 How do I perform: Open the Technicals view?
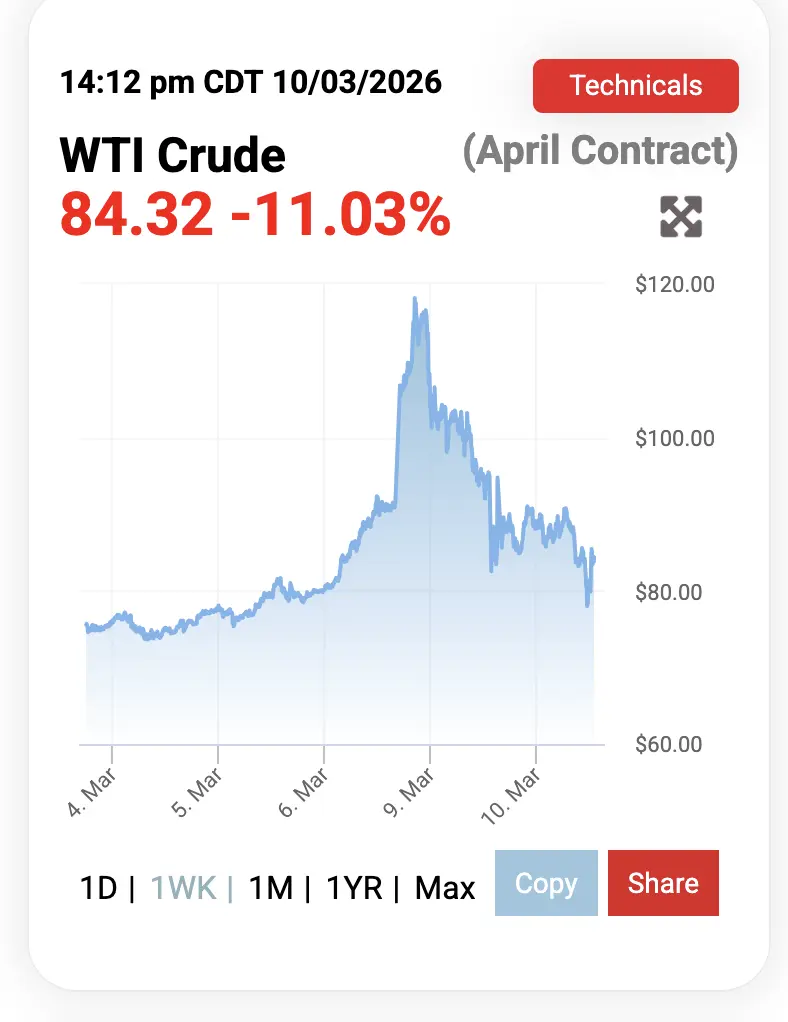pyautogui.click(x=636, y=86)
